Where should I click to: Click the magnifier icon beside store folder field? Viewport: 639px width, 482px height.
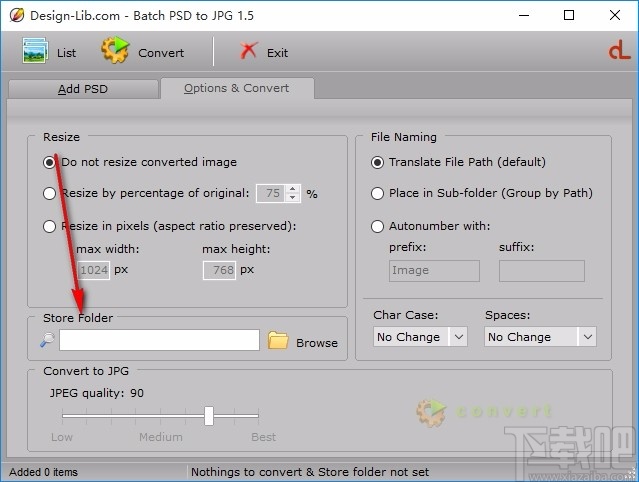48,340
